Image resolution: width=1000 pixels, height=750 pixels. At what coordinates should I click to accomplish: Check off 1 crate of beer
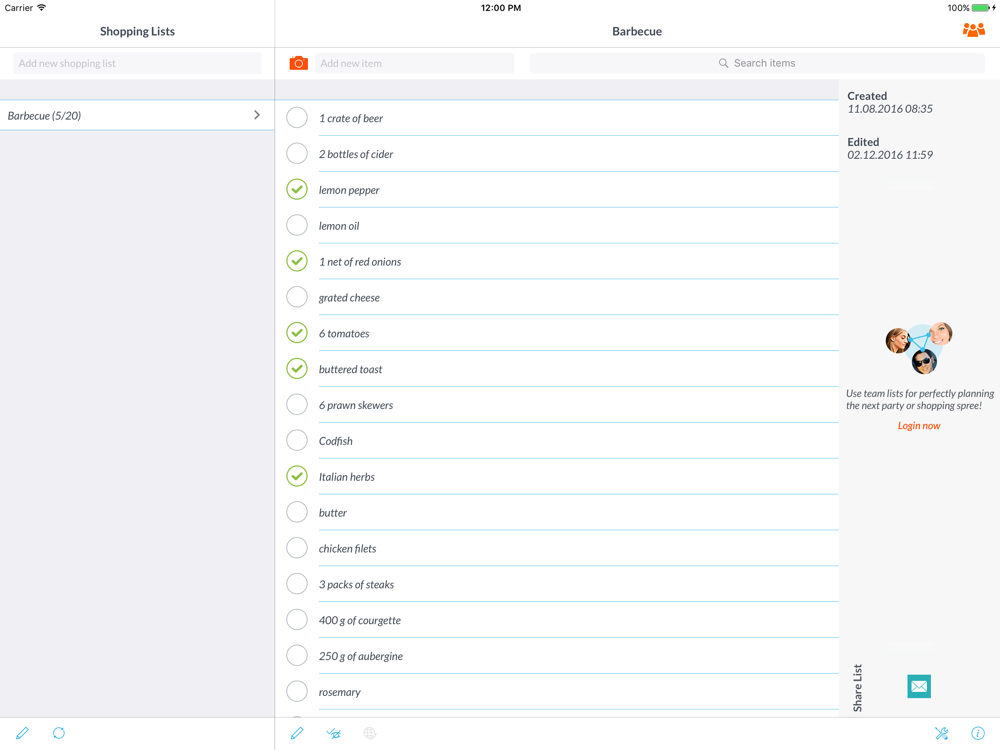pos(297,117)
